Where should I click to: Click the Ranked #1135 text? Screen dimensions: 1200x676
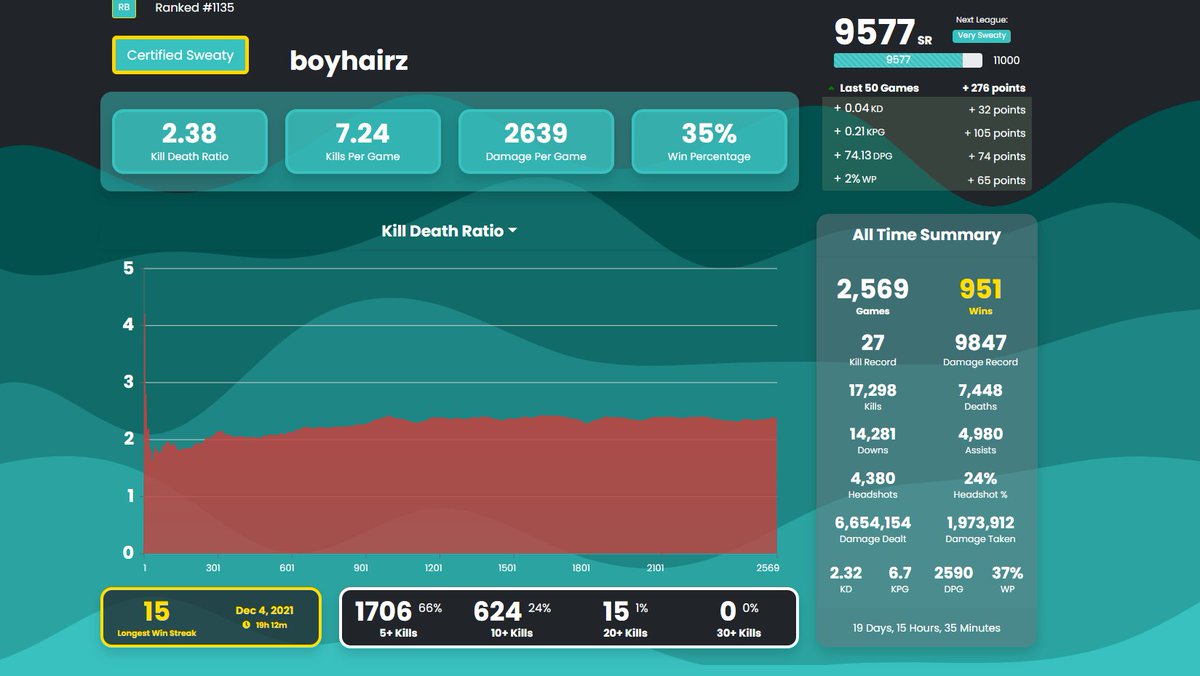pos(195,8)
